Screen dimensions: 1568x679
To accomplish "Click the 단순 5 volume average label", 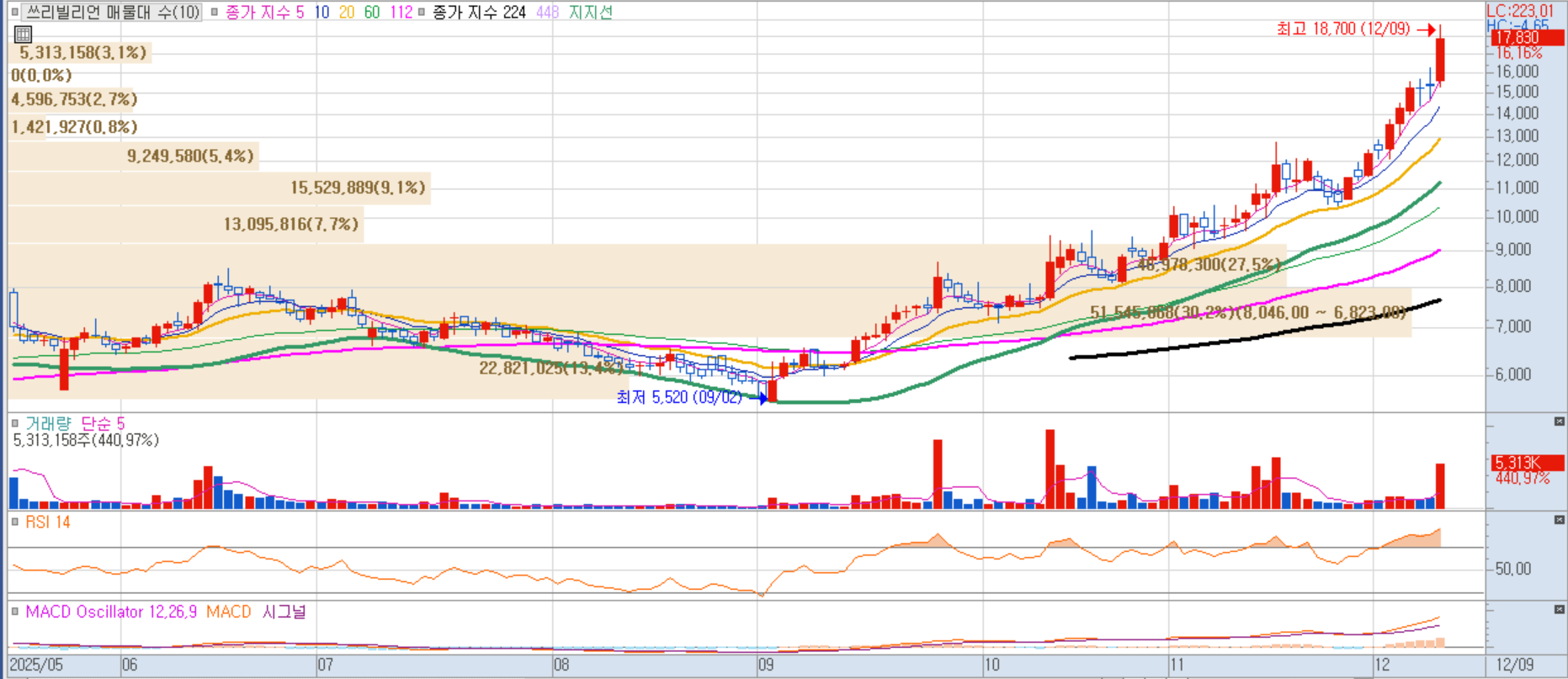I will coord(103,423).
